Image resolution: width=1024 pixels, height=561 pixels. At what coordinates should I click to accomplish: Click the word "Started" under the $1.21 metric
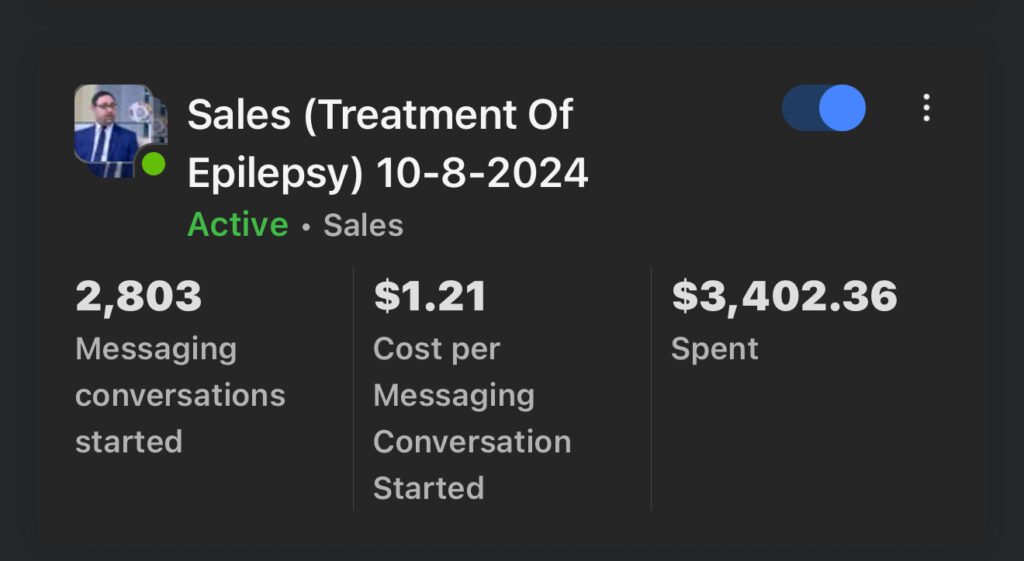[428, 488]
